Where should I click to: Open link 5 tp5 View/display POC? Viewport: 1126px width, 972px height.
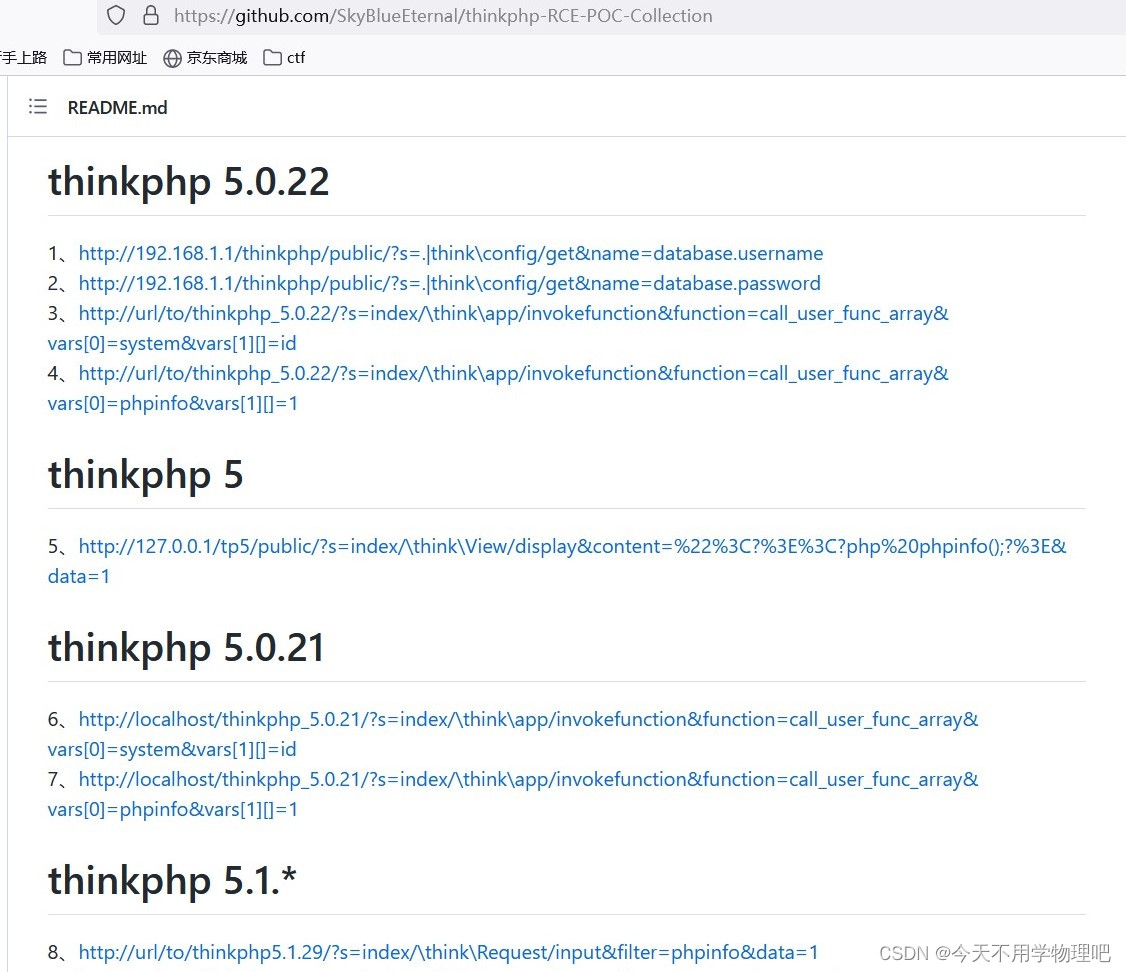pos(572,547)
